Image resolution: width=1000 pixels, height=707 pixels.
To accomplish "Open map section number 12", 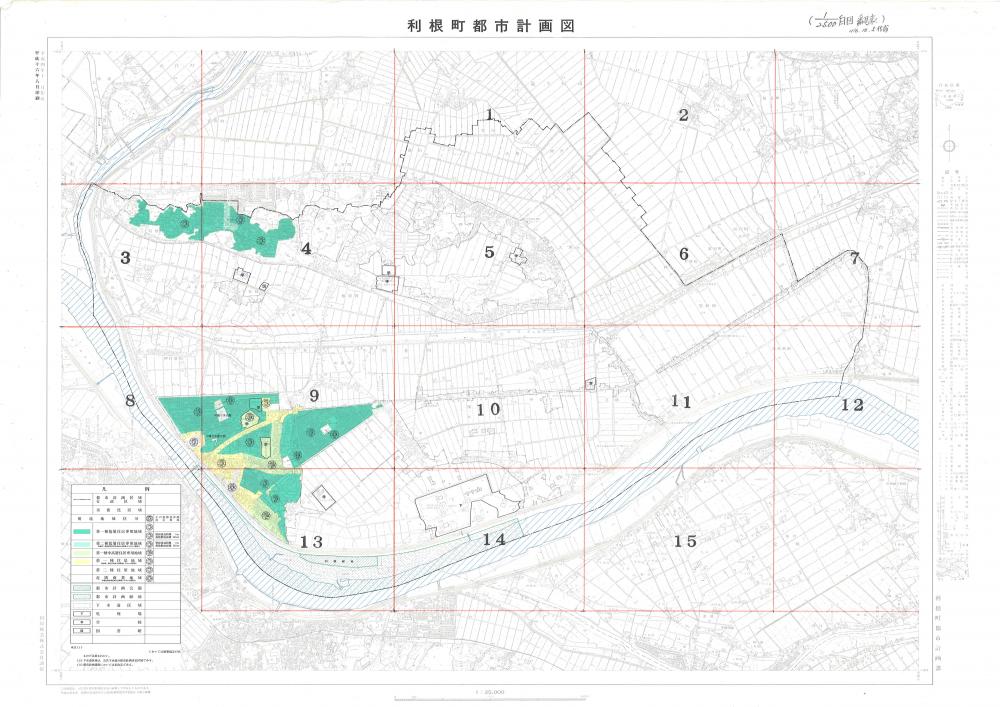I will click(x=853, y=405).
